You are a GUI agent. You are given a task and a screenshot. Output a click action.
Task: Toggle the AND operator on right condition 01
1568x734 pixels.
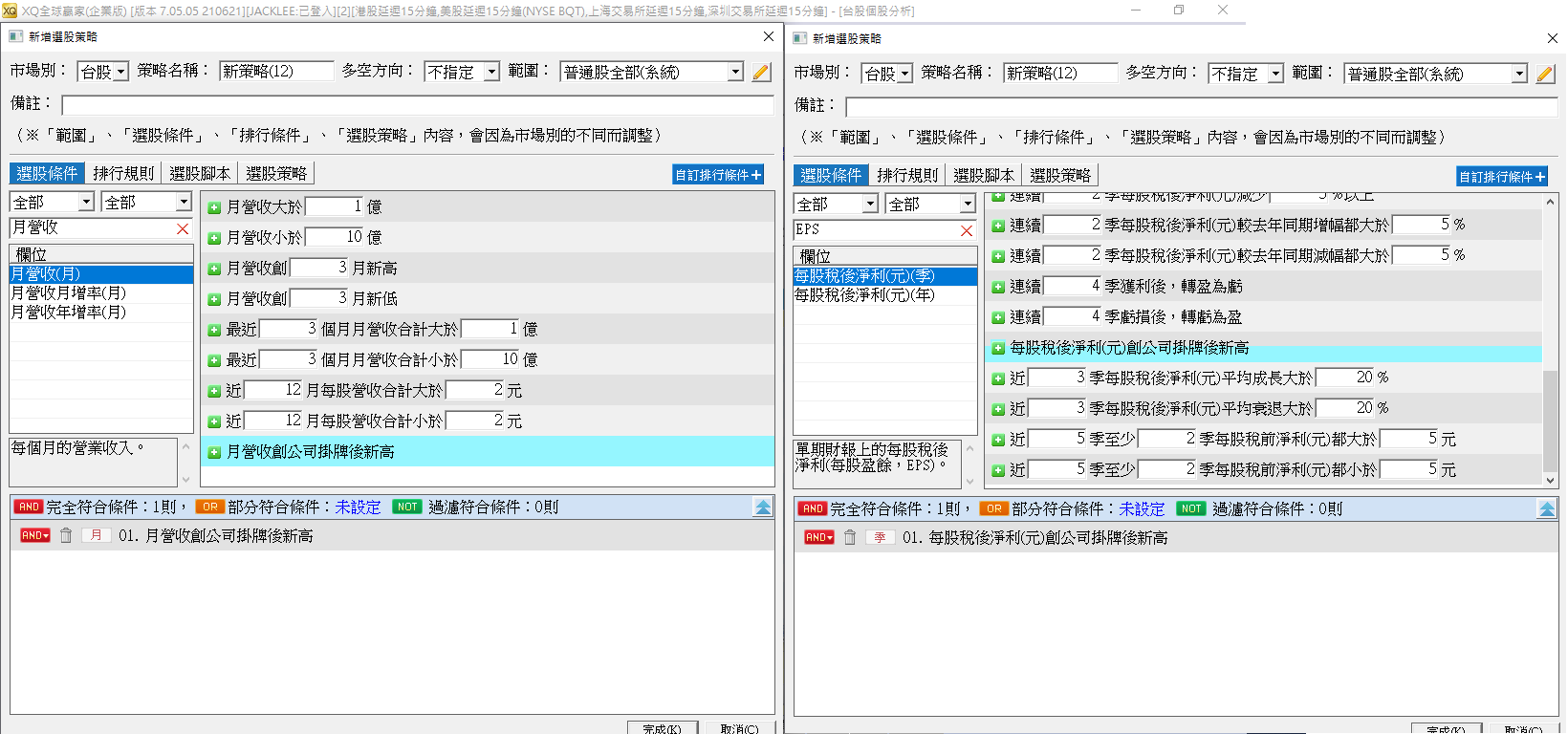(x=818, y=538)
